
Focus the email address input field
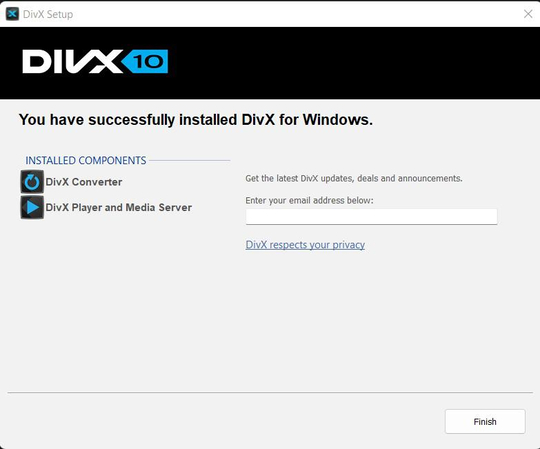tap(371, 217)
